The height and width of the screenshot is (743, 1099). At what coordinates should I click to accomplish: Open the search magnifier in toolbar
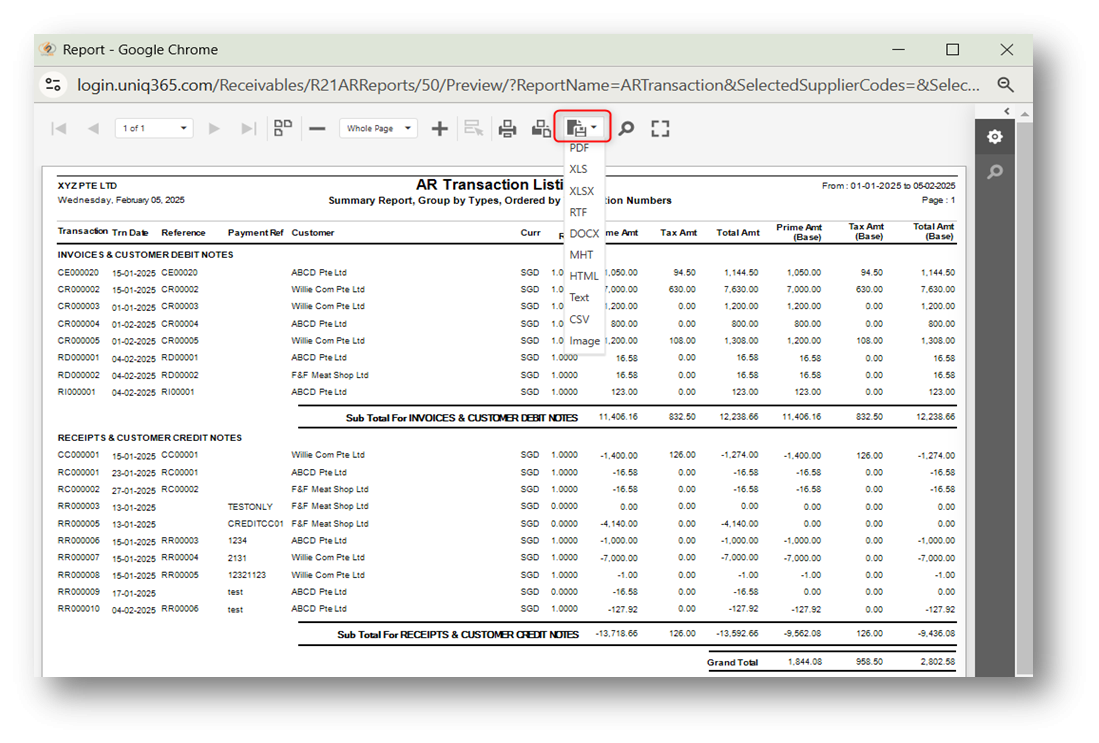pos(627,128)
